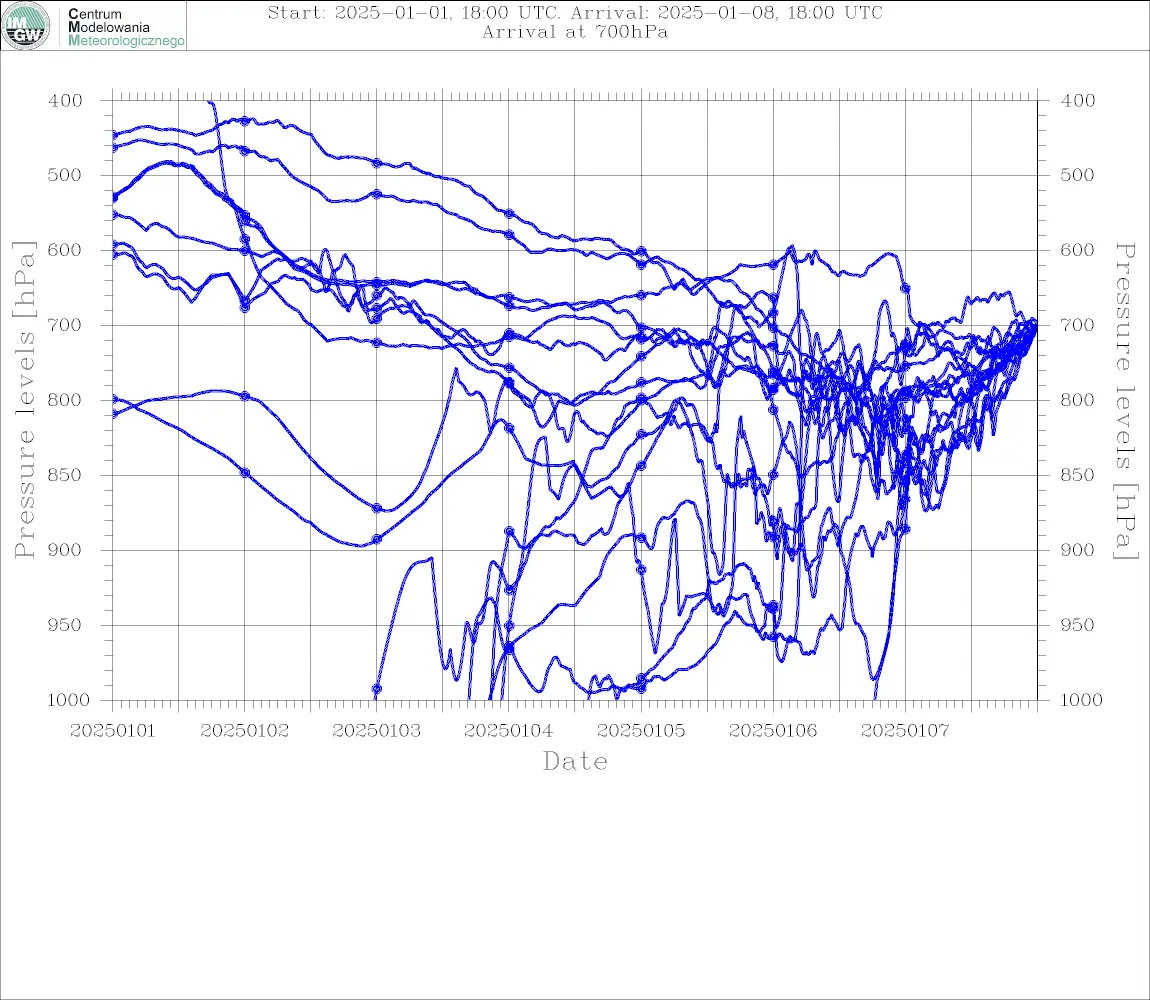Viewport: 1150px width, 1000px height.
Task: Click the 850 label on the left axis
Action: click(x=65, y=475)
